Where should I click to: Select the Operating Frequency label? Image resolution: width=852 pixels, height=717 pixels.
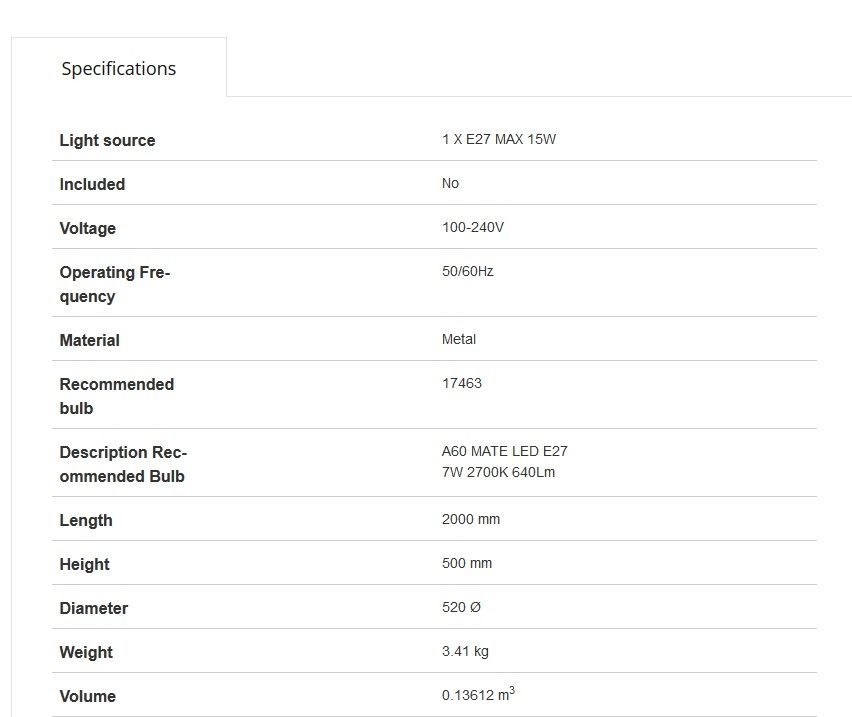115,284
